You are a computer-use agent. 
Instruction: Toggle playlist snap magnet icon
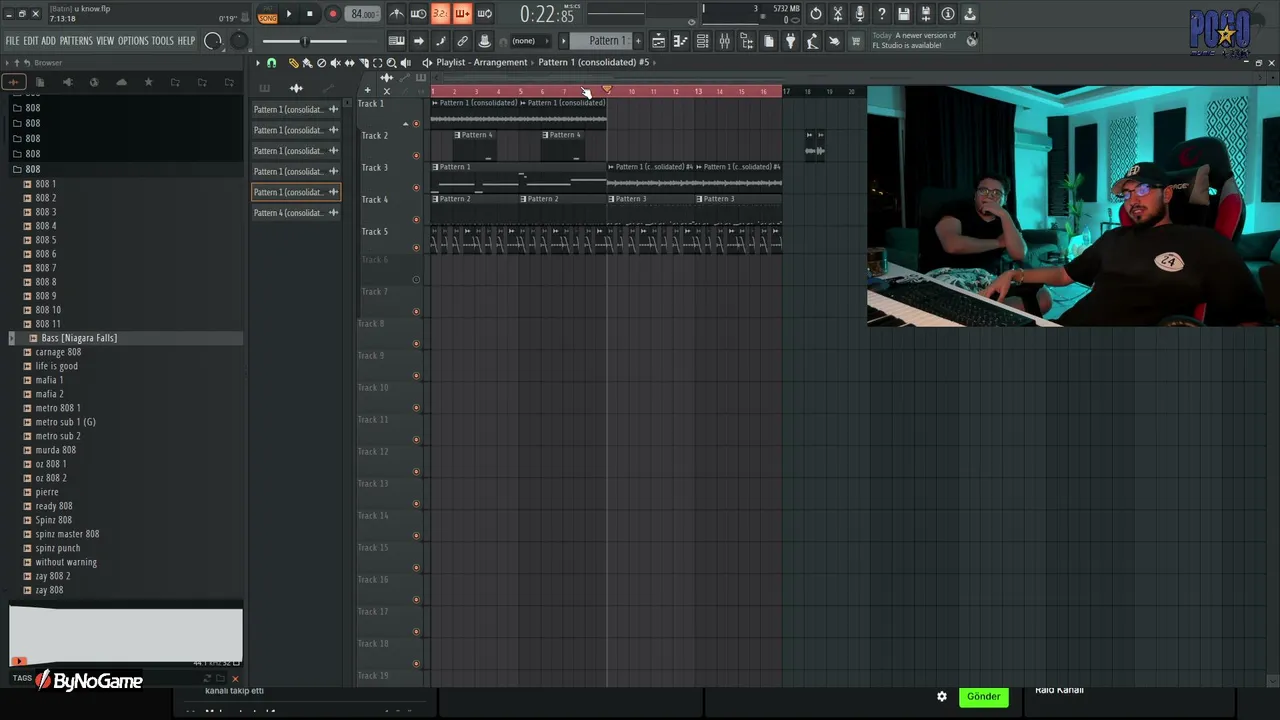coord(271,63)
